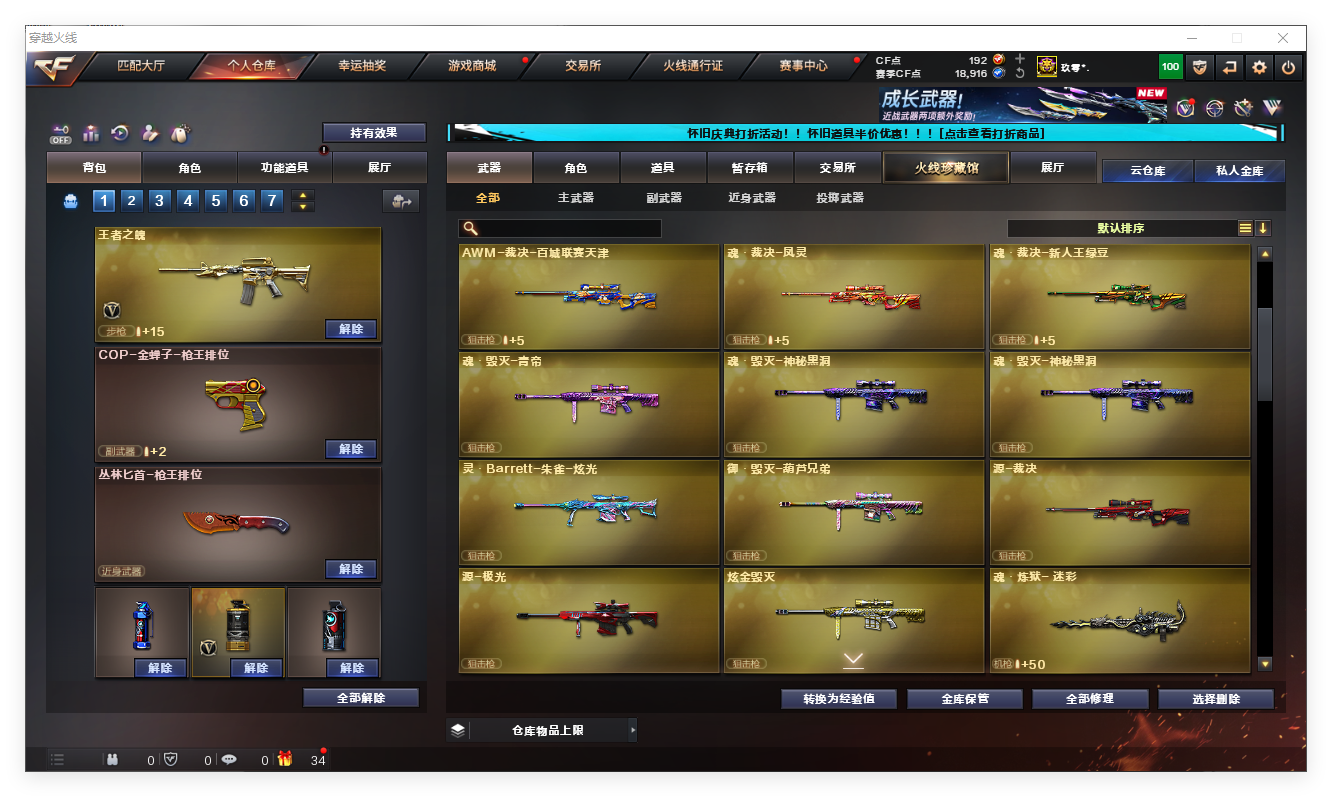Click the 全部解除 button
The width and height of the screenshot is (1332, 797).
(361, 698)
